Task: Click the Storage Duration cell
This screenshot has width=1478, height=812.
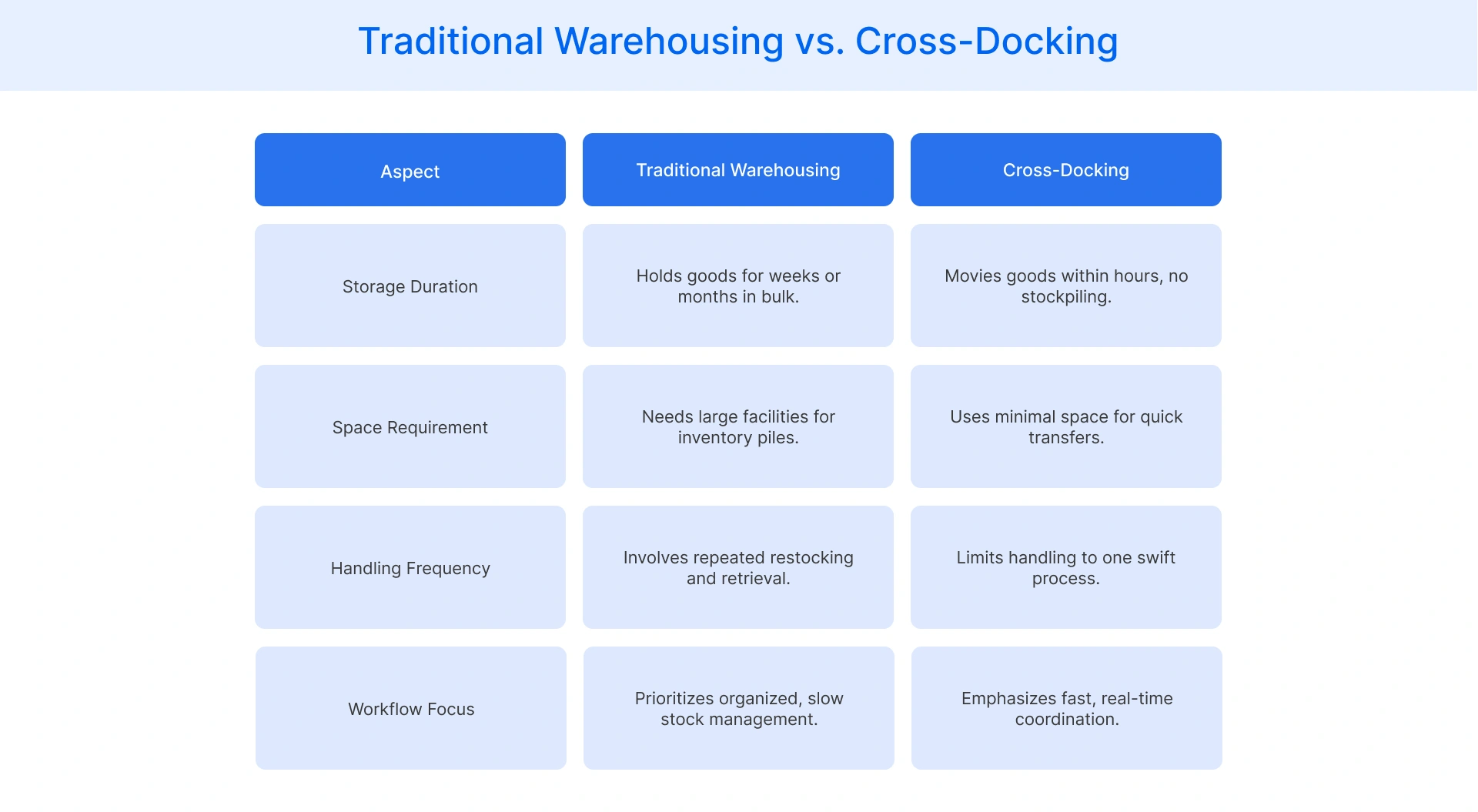Action: pos(410,286)
